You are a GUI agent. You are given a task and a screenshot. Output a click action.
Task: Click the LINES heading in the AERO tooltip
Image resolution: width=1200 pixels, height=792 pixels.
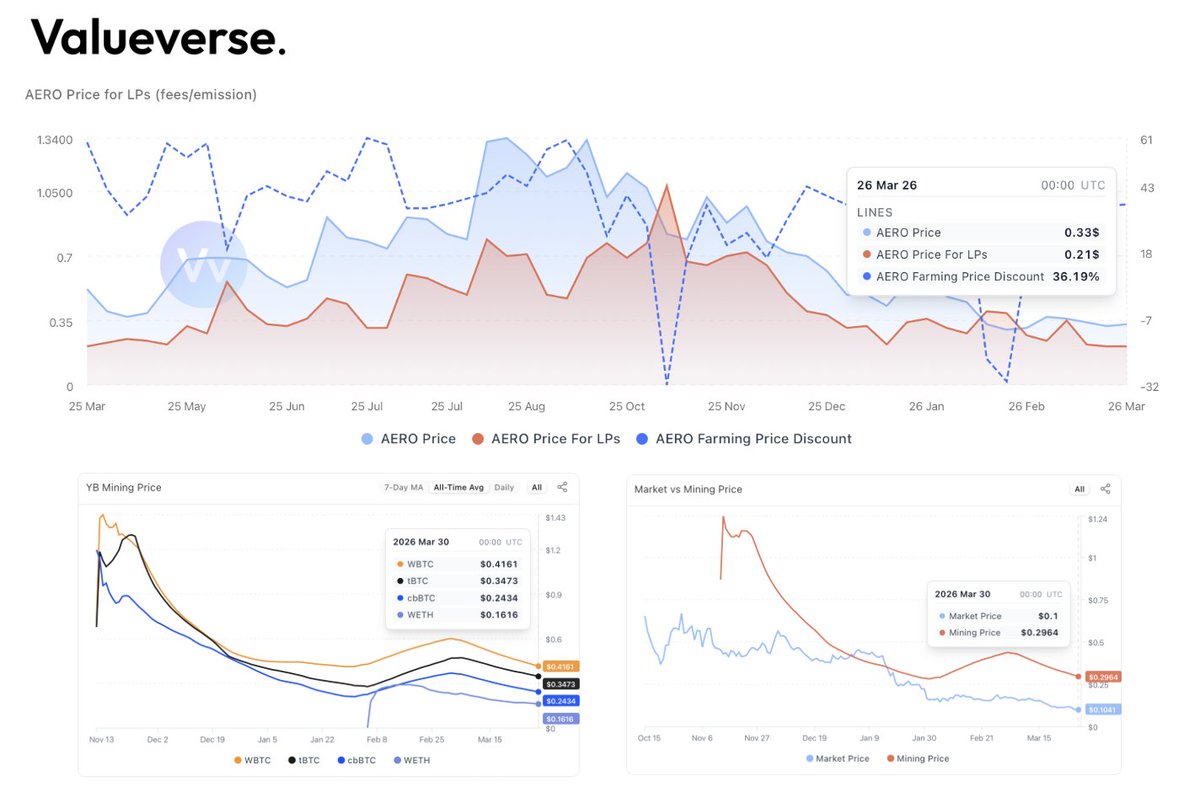pos(875,212)
